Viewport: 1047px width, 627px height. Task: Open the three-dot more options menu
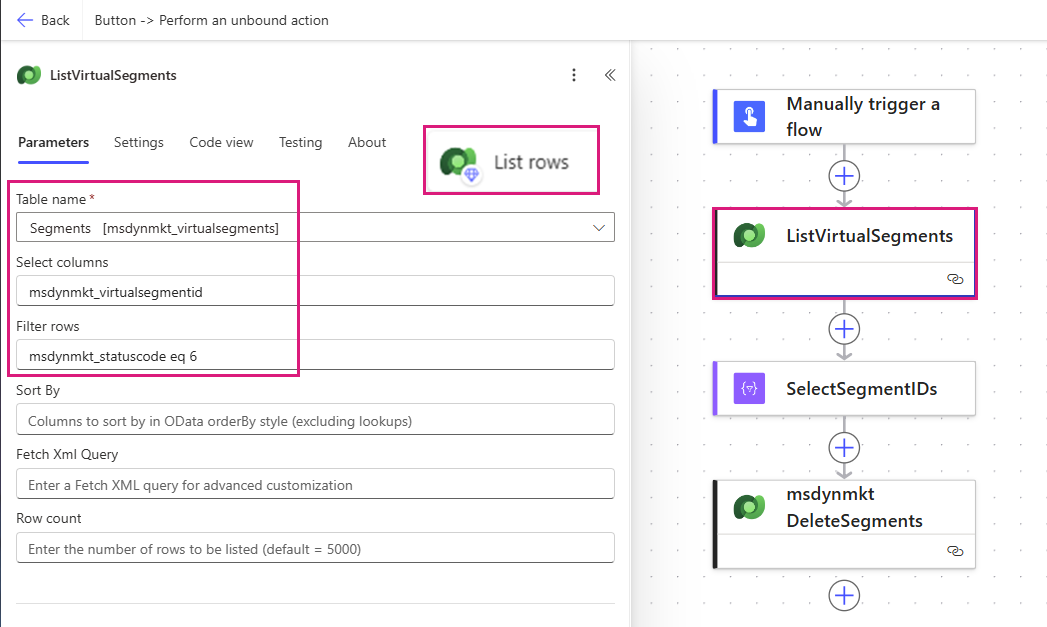point(574,75)
